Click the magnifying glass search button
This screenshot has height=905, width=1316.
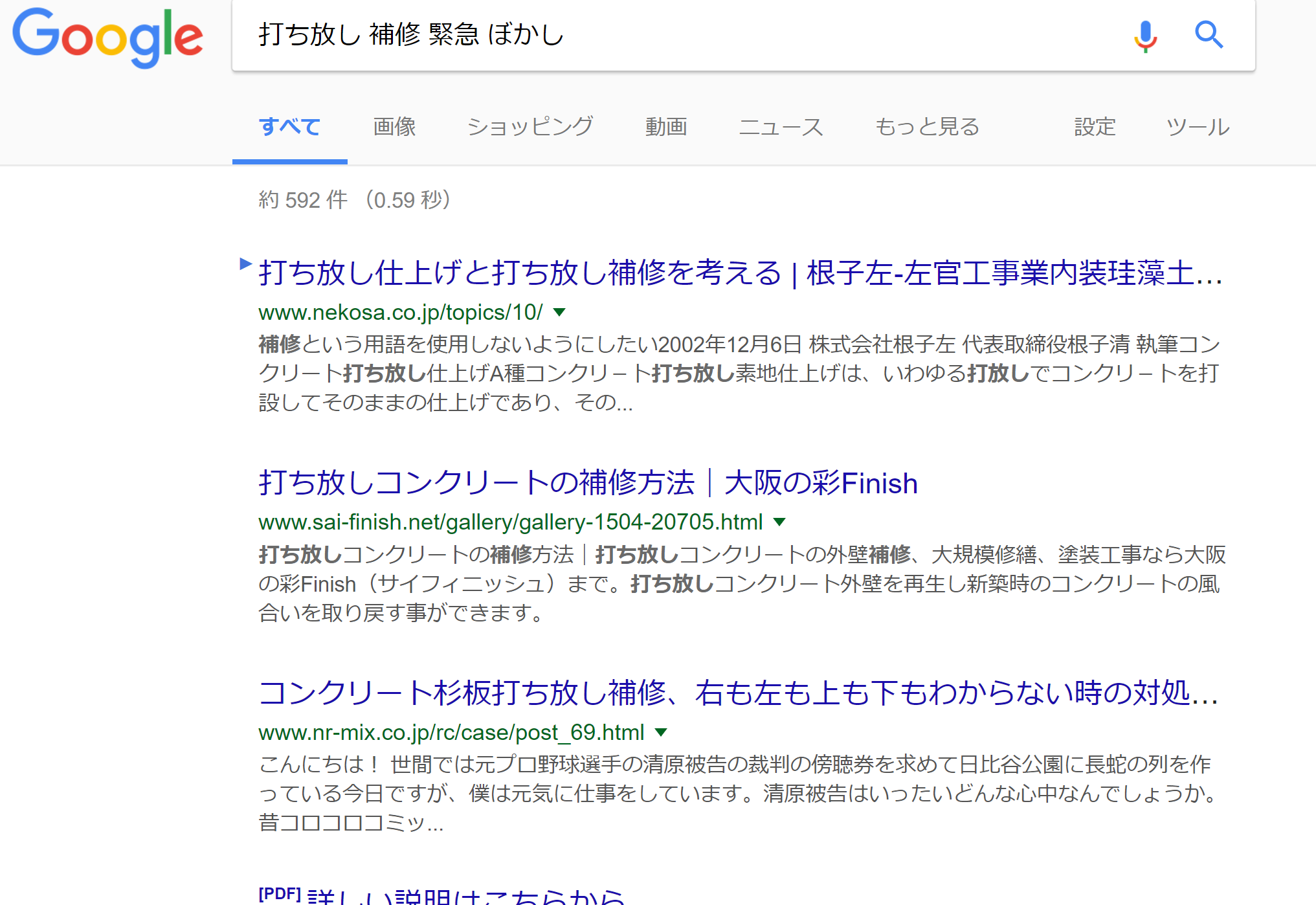1209,35
